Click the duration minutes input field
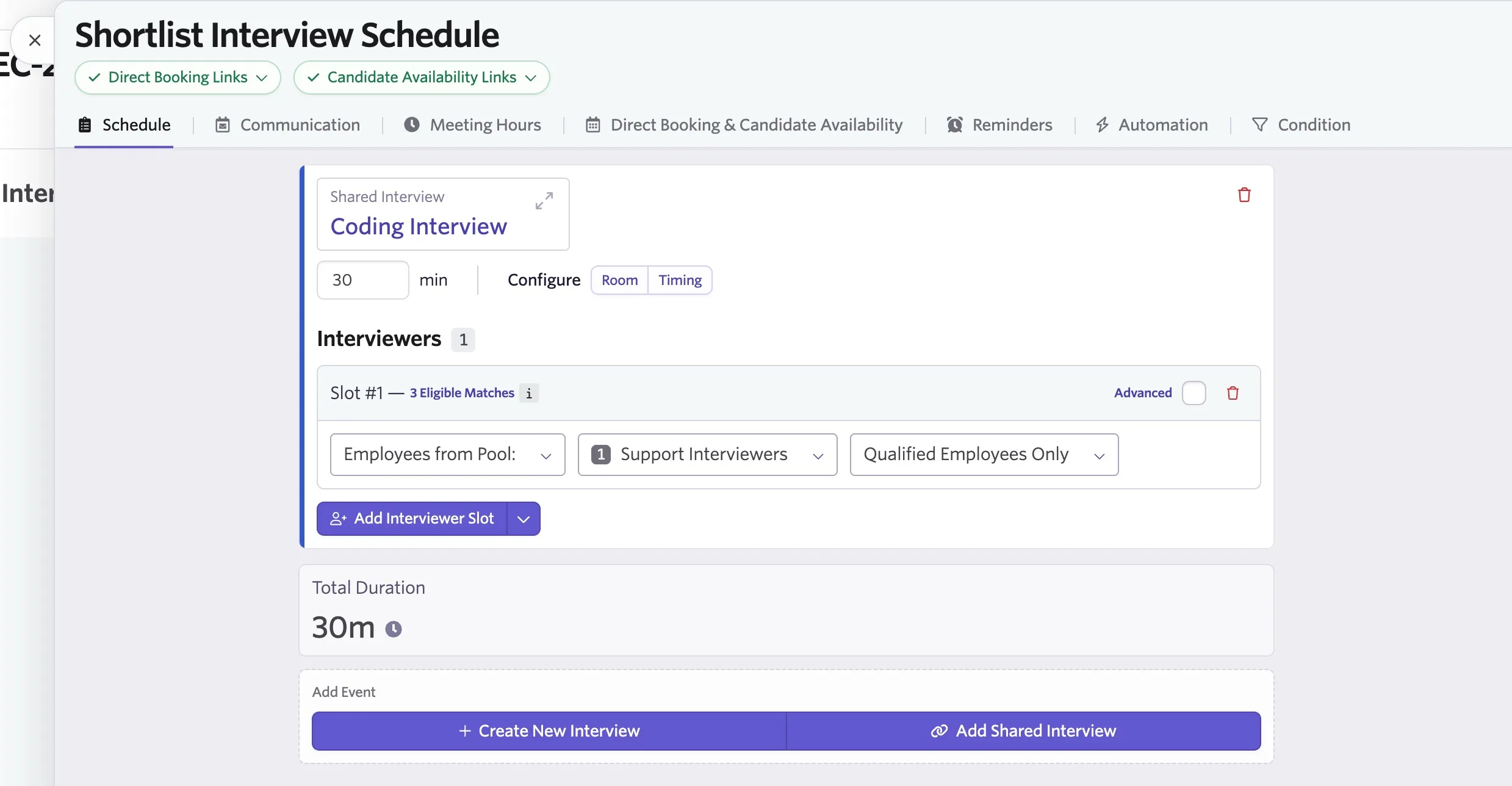Screen dimensions: 1512x786 click(363, 280)
